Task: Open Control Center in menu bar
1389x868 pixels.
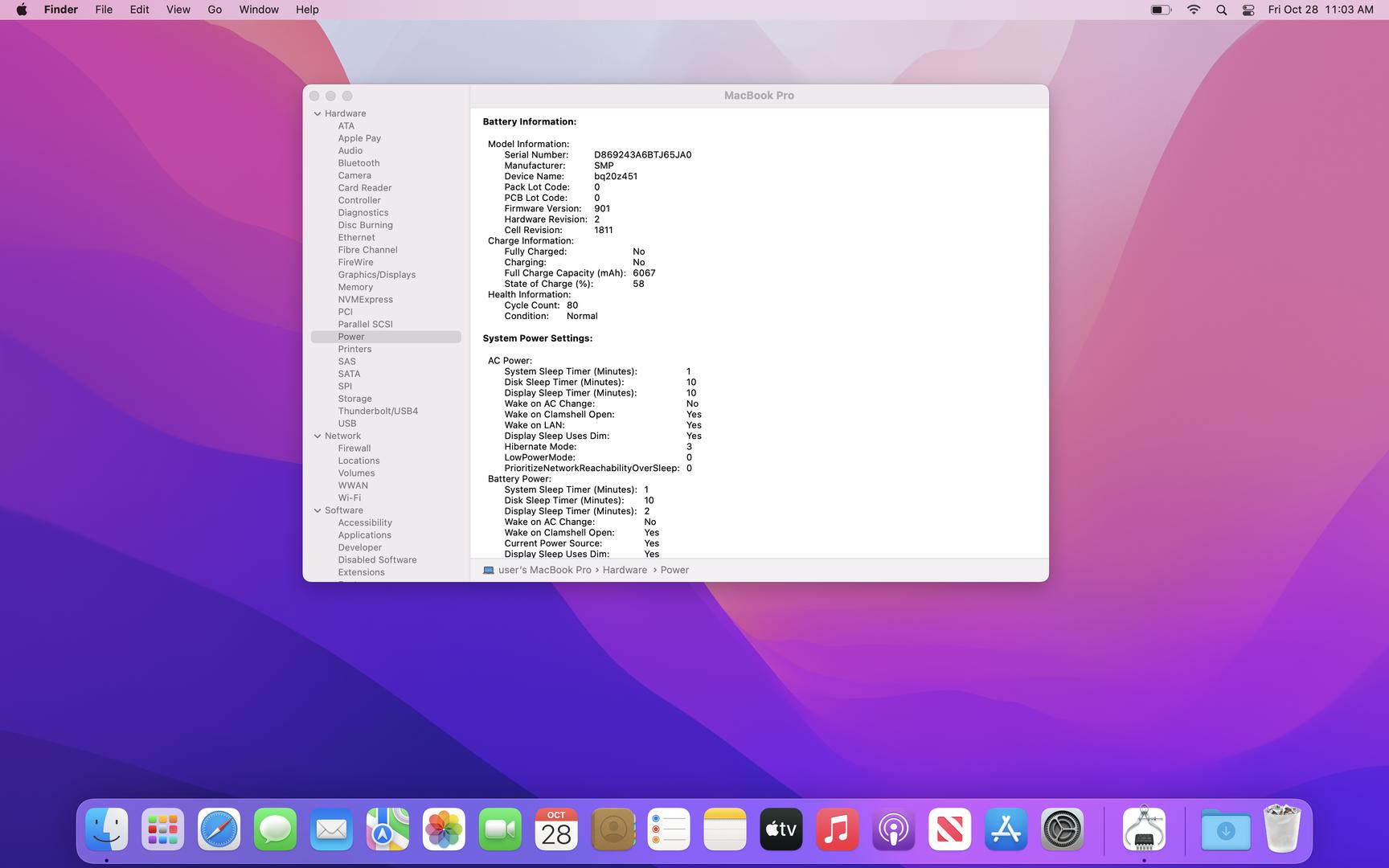Action: click(x=1248, y=10)
